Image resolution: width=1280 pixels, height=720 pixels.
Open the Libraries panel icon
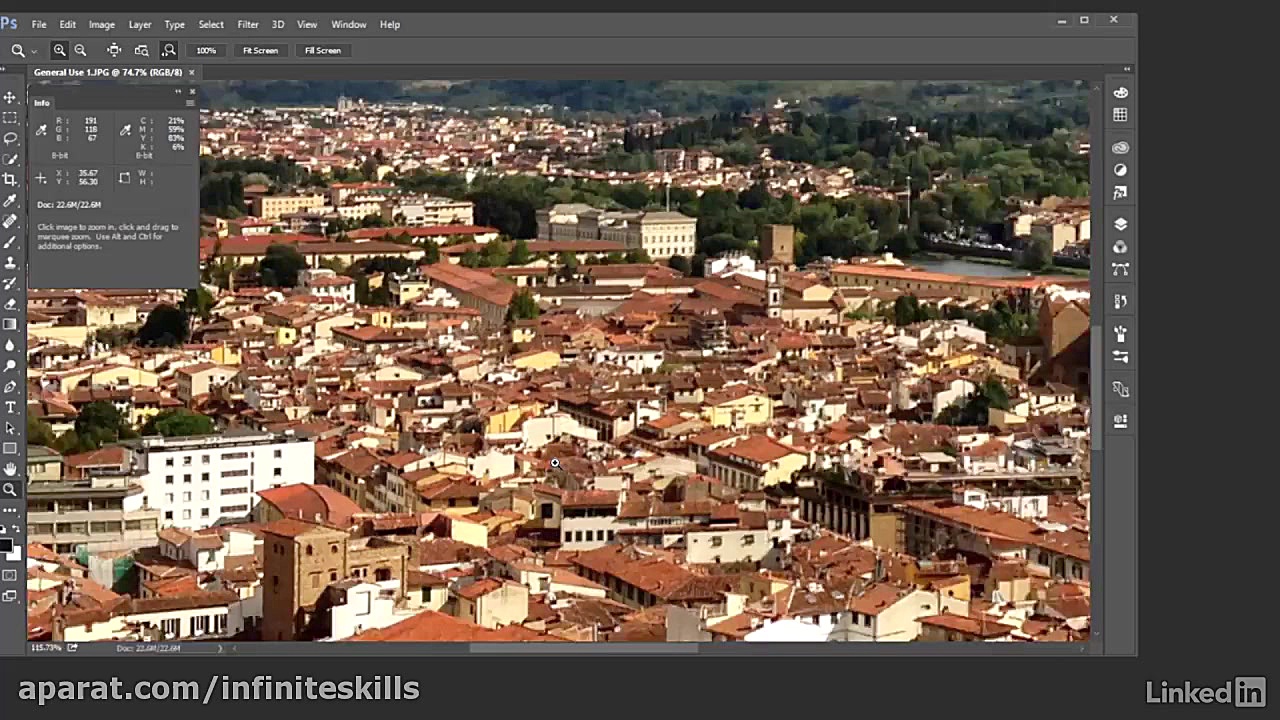click(x=1120, y=148)
